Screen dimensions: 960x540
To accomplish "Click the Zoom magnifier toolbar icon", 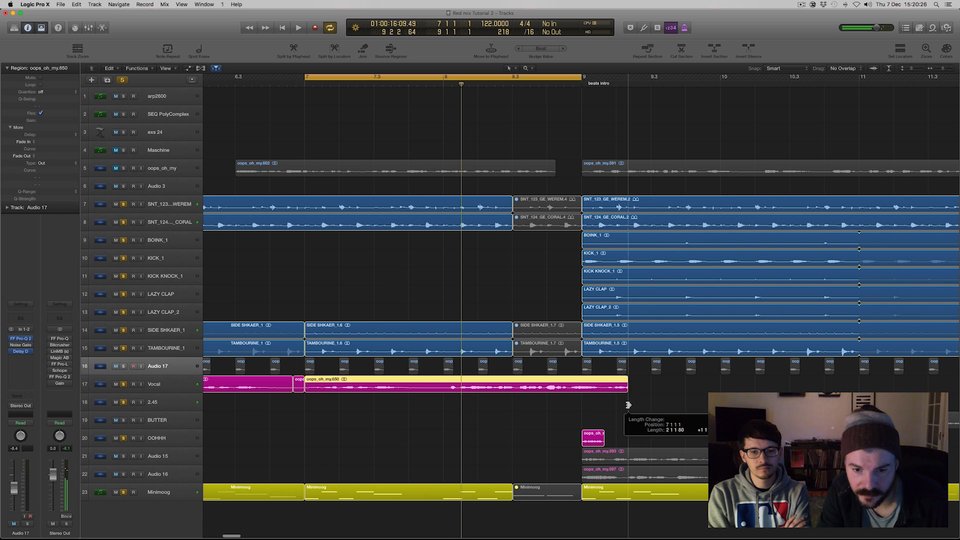I will (926, 50).
